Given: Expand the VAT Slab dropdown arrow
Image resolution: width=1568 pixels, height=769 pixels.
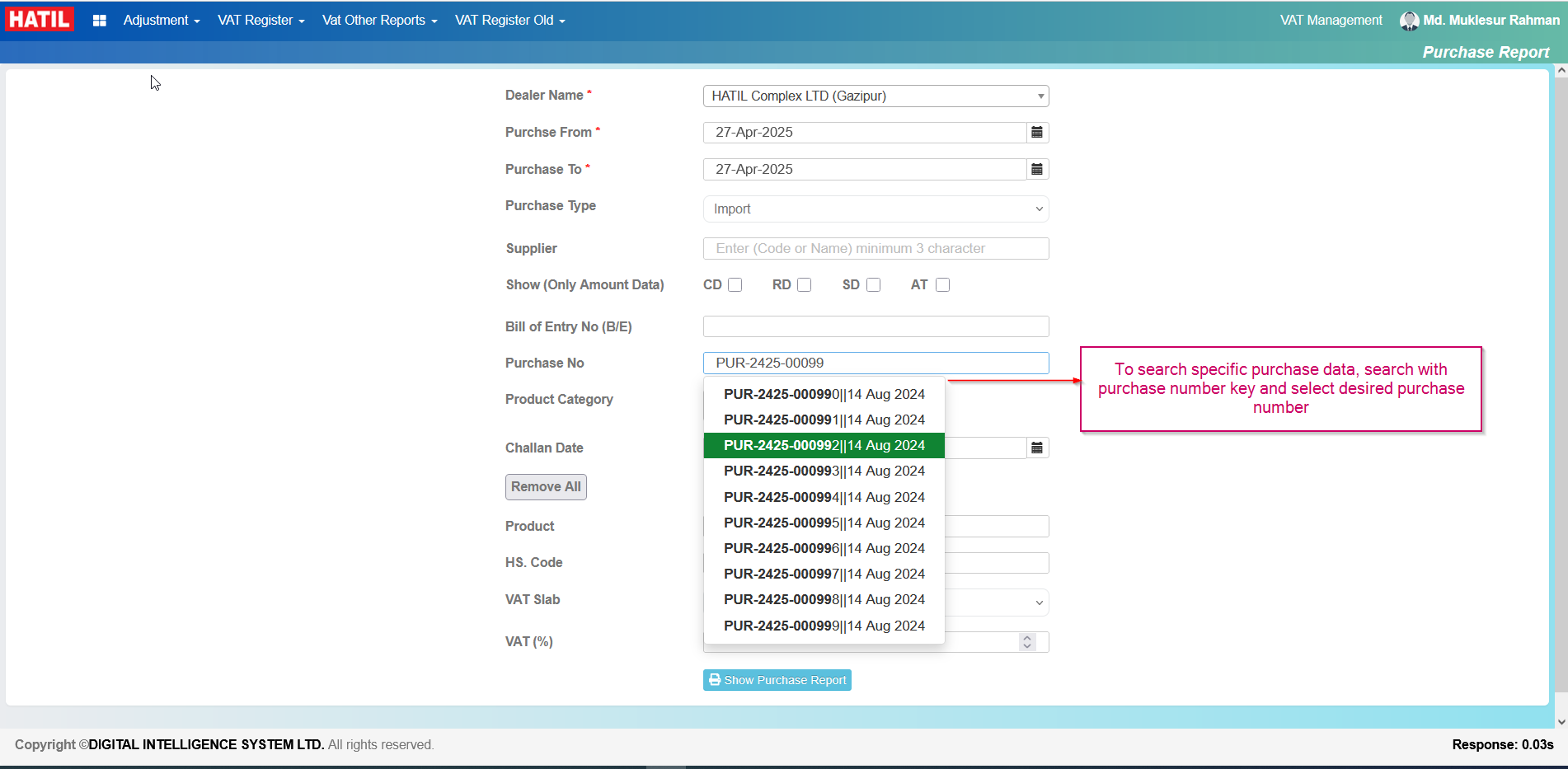Looking at the screenshot, I should (x=1039, y=603).
